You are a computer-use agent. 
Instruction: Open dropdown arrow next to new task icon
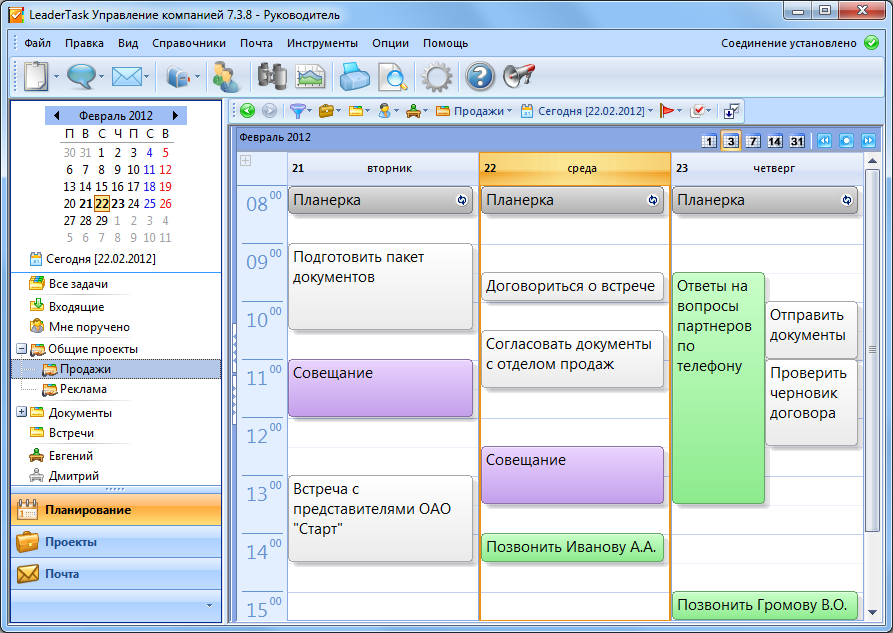coord(56,77)
